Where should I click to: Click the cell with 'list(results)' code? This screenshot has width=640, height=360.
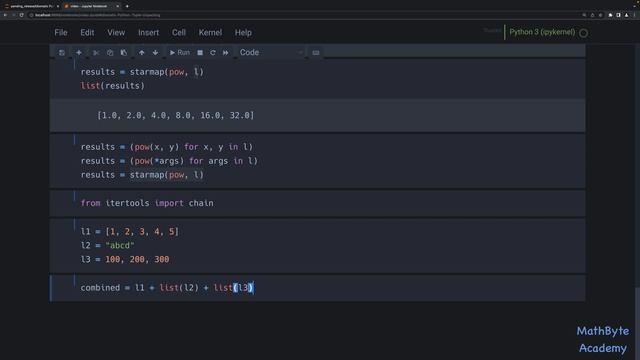(x=317, y=79)
